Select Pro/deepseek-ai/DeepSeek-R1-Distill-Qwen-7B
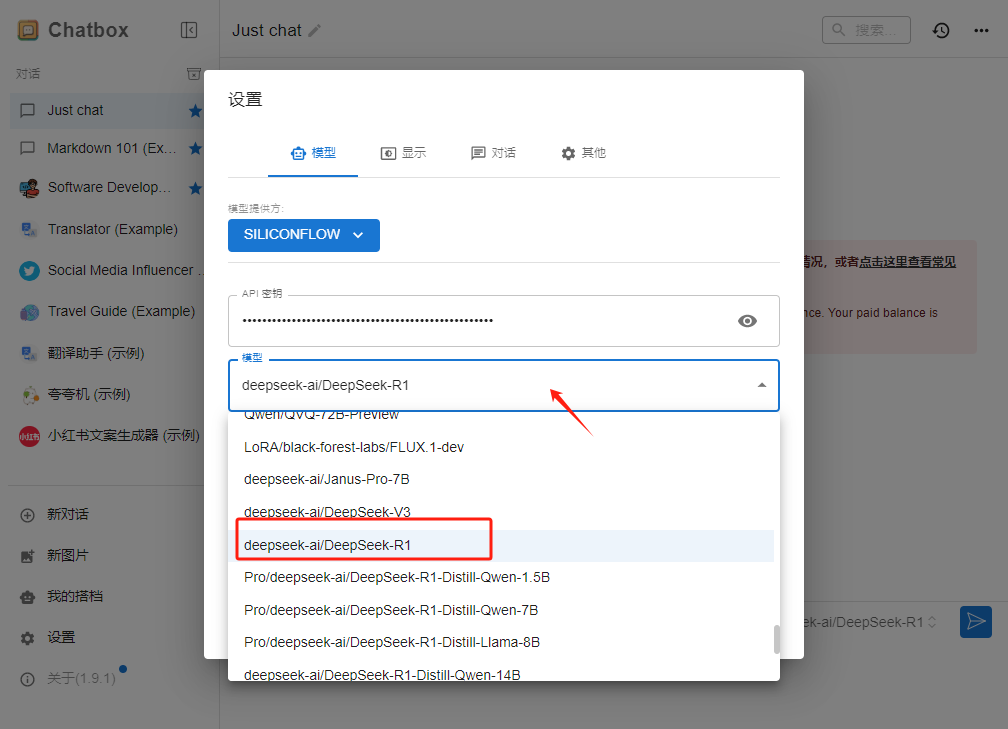The image size is (1008, 729). click(x=501, y=610)
